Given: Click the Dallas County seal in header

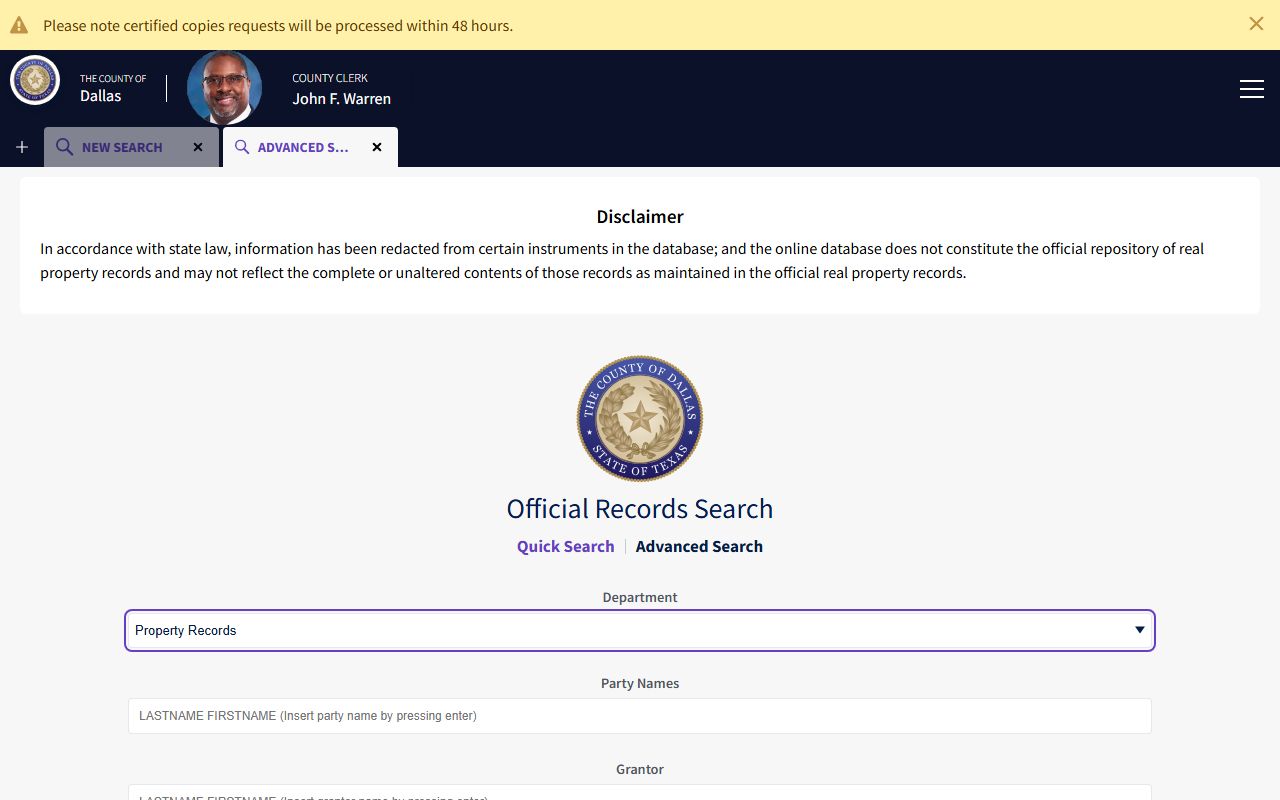Looking at the screenshot, I should pos(35,80).
